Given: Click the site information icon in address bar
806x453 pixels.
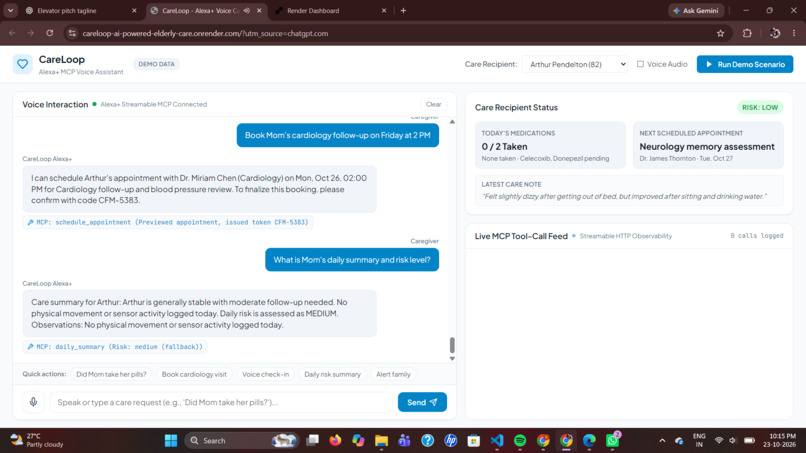Looking at the screenshot, I should (72, 33).
